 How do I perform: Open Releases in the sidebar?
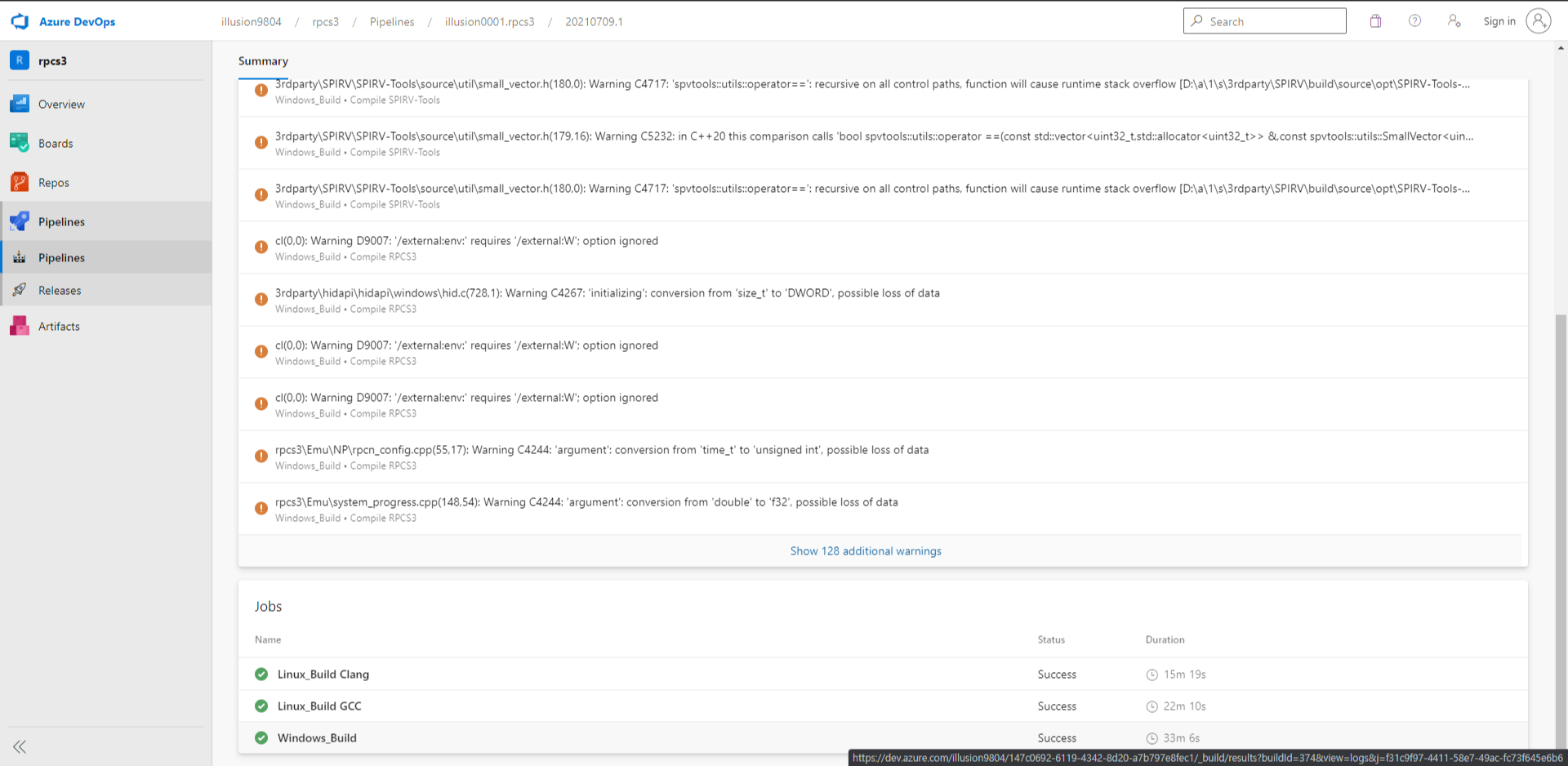click(x=60, y=290)
